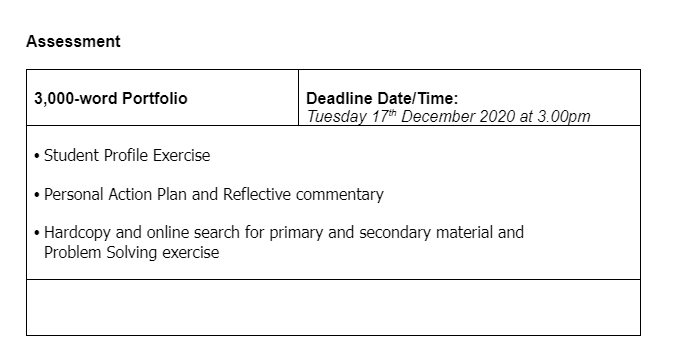Click the Deadline Date/Time label
Screen dimensions: 679x364
(382, 99)
